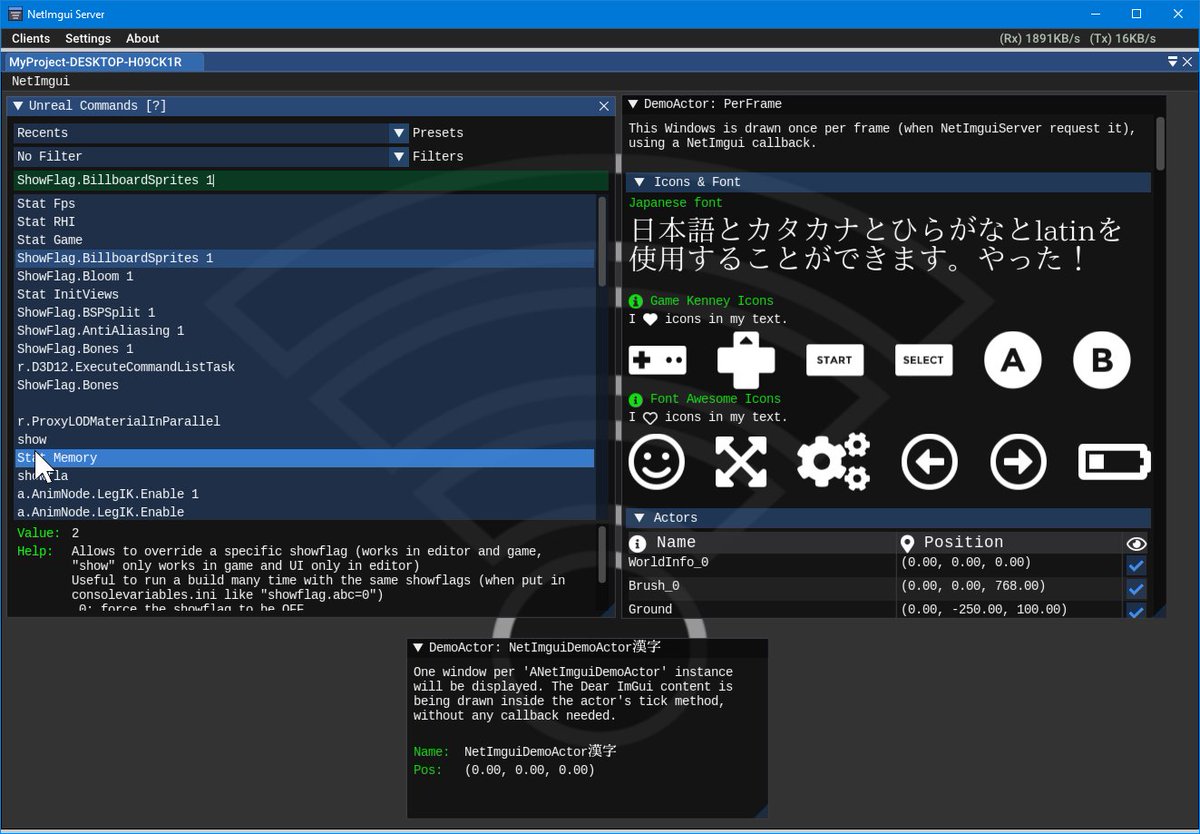Open the NetImgui menu
The image size is (1200, 834).
41,81
